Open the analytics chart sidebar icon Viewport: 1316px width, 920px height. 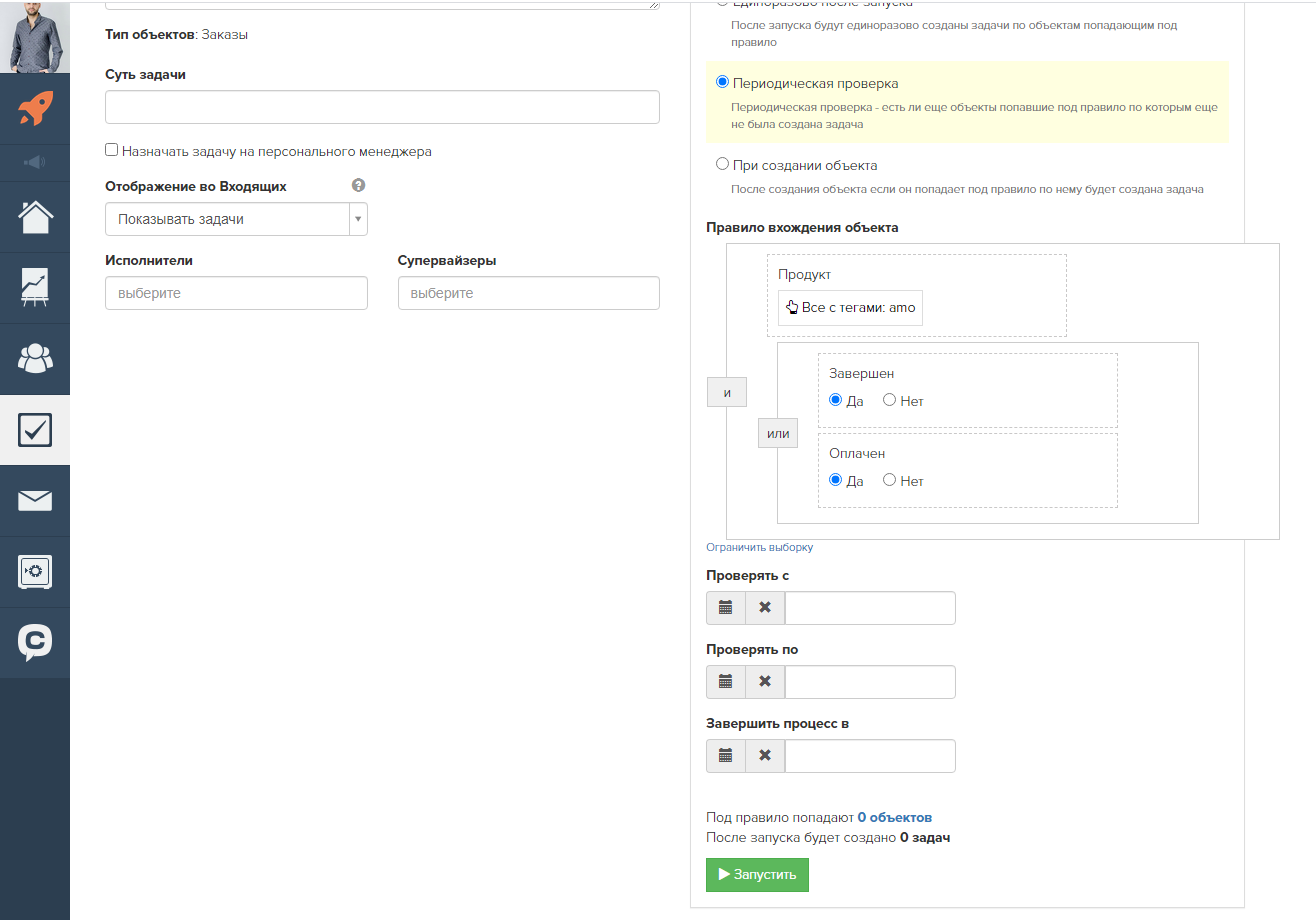35,288
